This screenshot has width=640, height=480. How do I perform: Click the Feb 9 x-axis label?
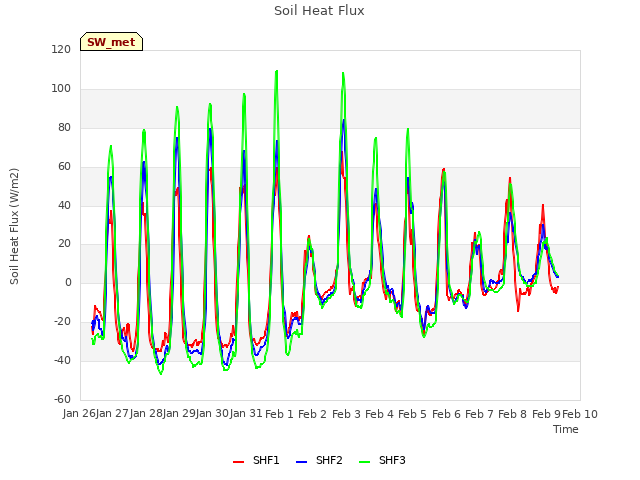[546, 414]
